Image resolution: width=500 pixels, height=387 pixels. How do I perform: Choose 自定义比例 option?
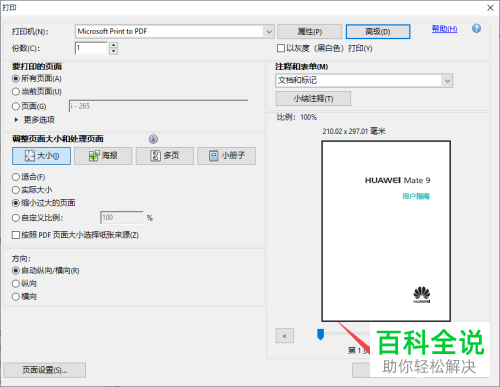pos(16,218)
